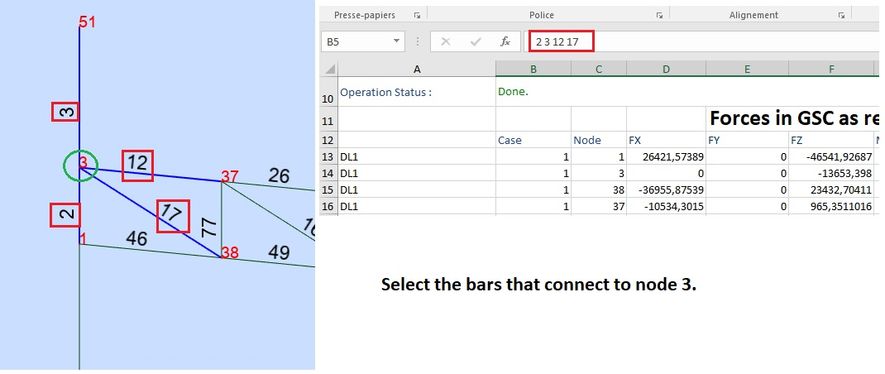The height and width of the screenshot is (374, 885).
Task: Open the Presse-papiers dialog launcher
Action: (417, 15)
